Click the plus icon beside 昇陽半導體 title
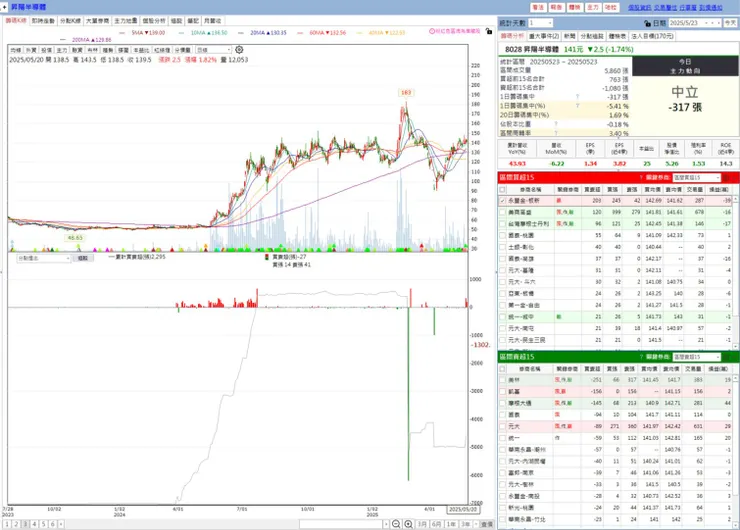The image size is (740, 530). click(4, 7)
